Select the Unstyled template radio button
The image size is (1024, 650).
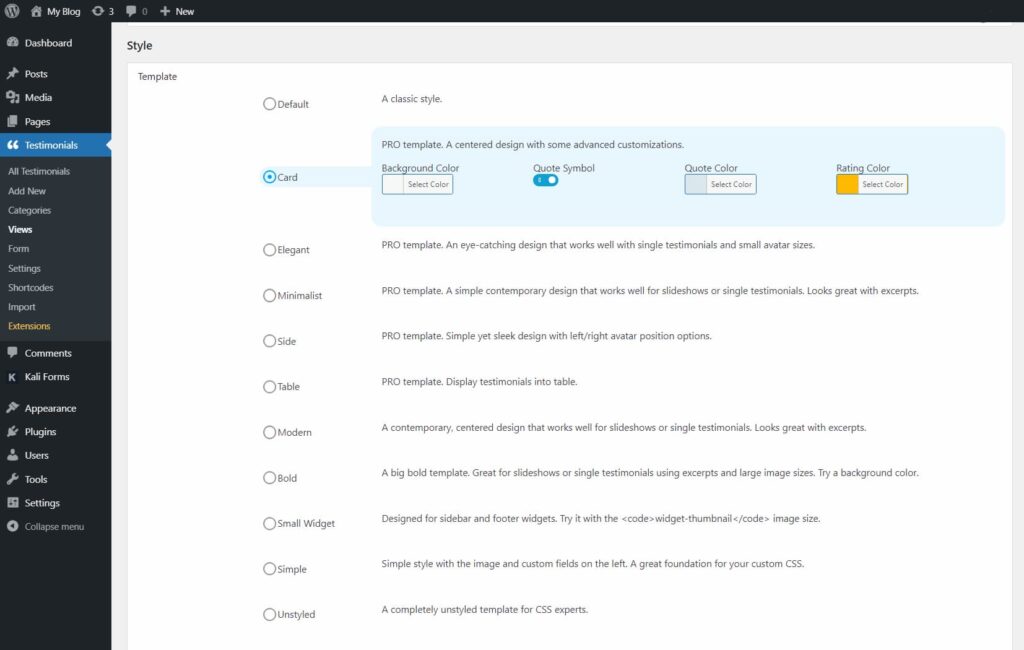(x=269, y=614)
